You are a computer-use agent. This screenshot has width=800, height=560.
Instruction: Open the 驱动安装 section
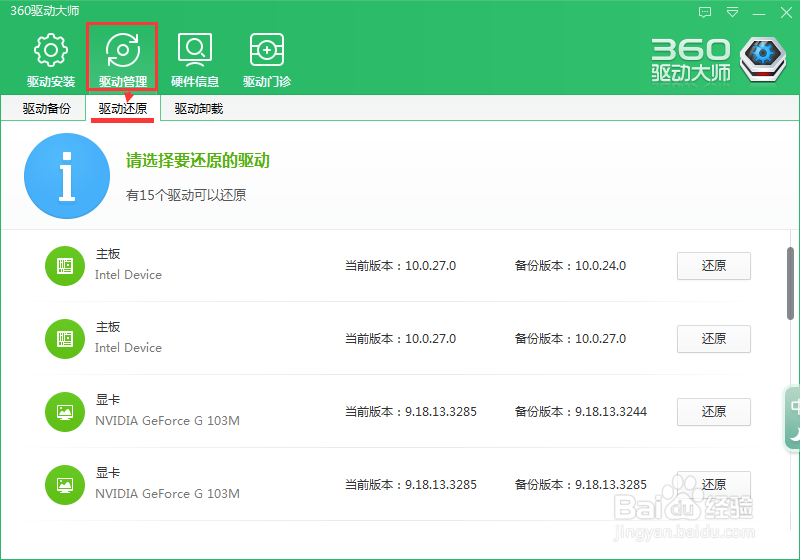tap(51, 60)
